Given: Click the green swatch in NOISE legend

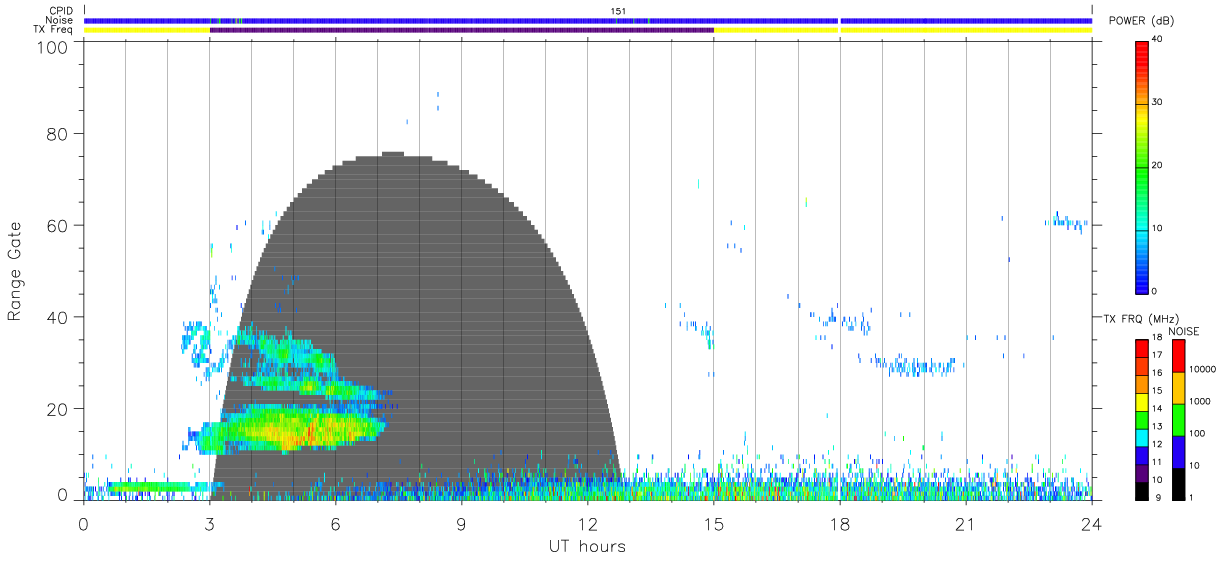Looking at the screenshot, I should click(1178, 419).
